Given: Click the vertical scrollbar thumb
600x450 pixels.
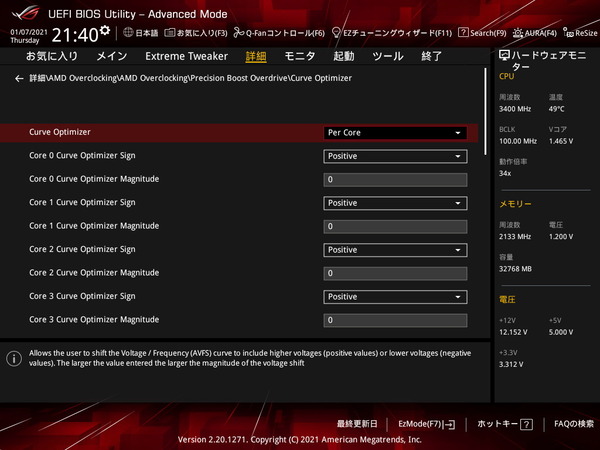Looking at the screenshot, I should [486, 111].
